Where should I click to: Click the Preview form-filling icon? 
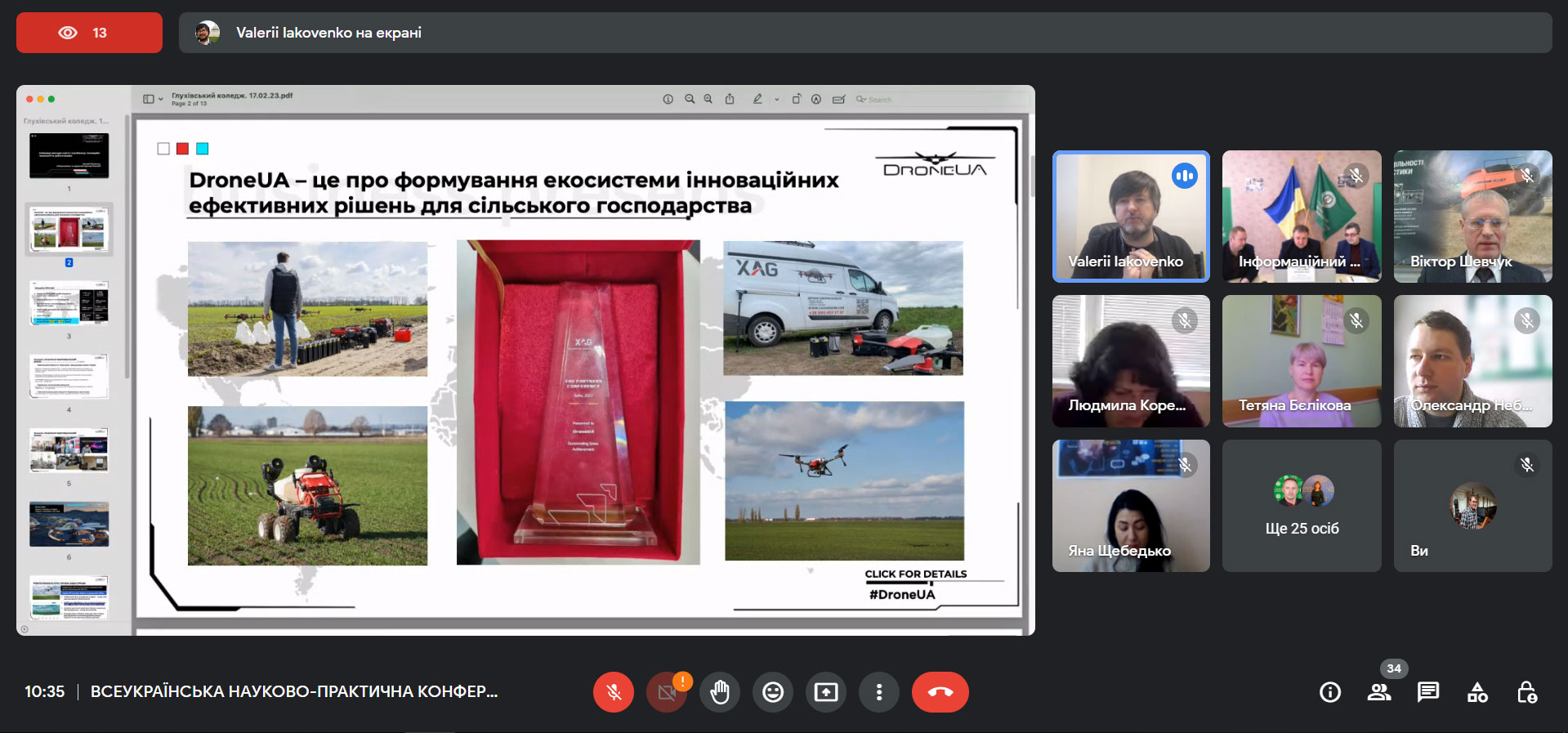[x=838, y=99]
